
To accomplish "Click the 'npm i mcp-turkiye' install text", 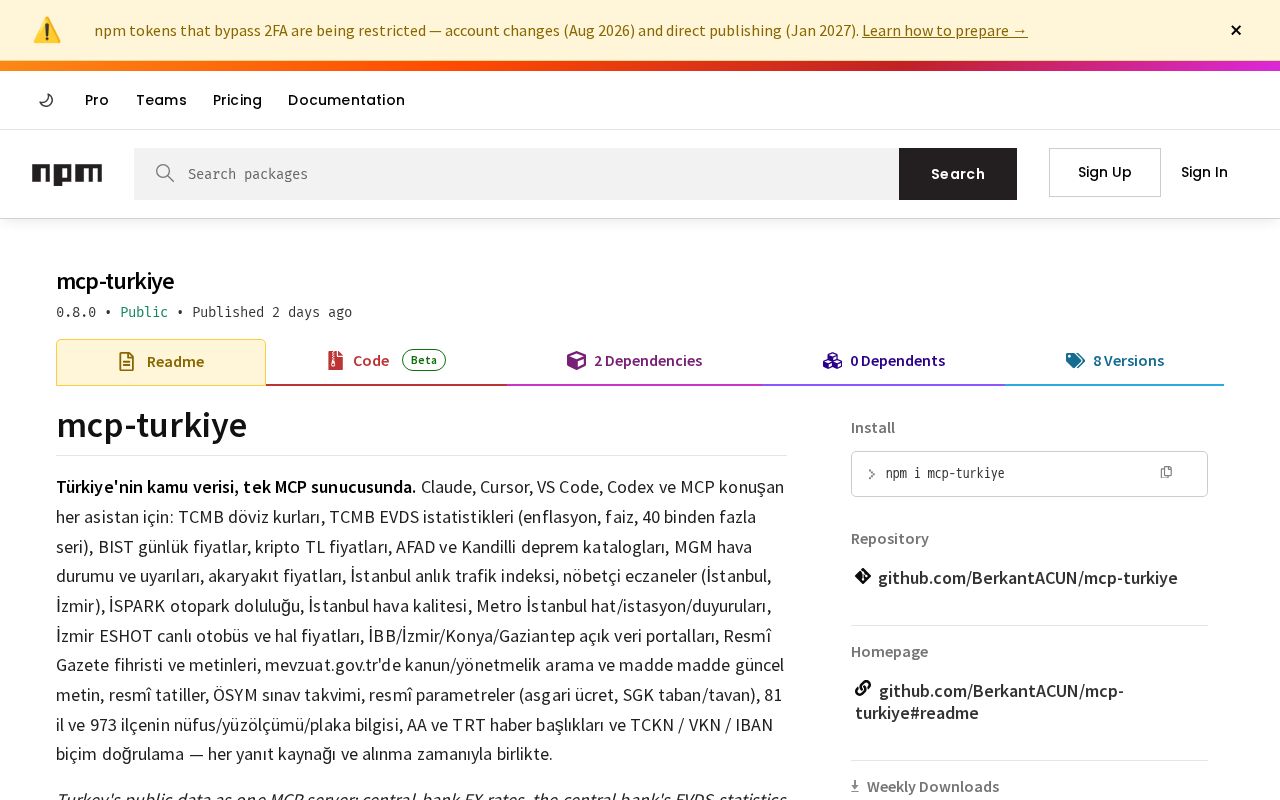I will (x=945, y=474).
